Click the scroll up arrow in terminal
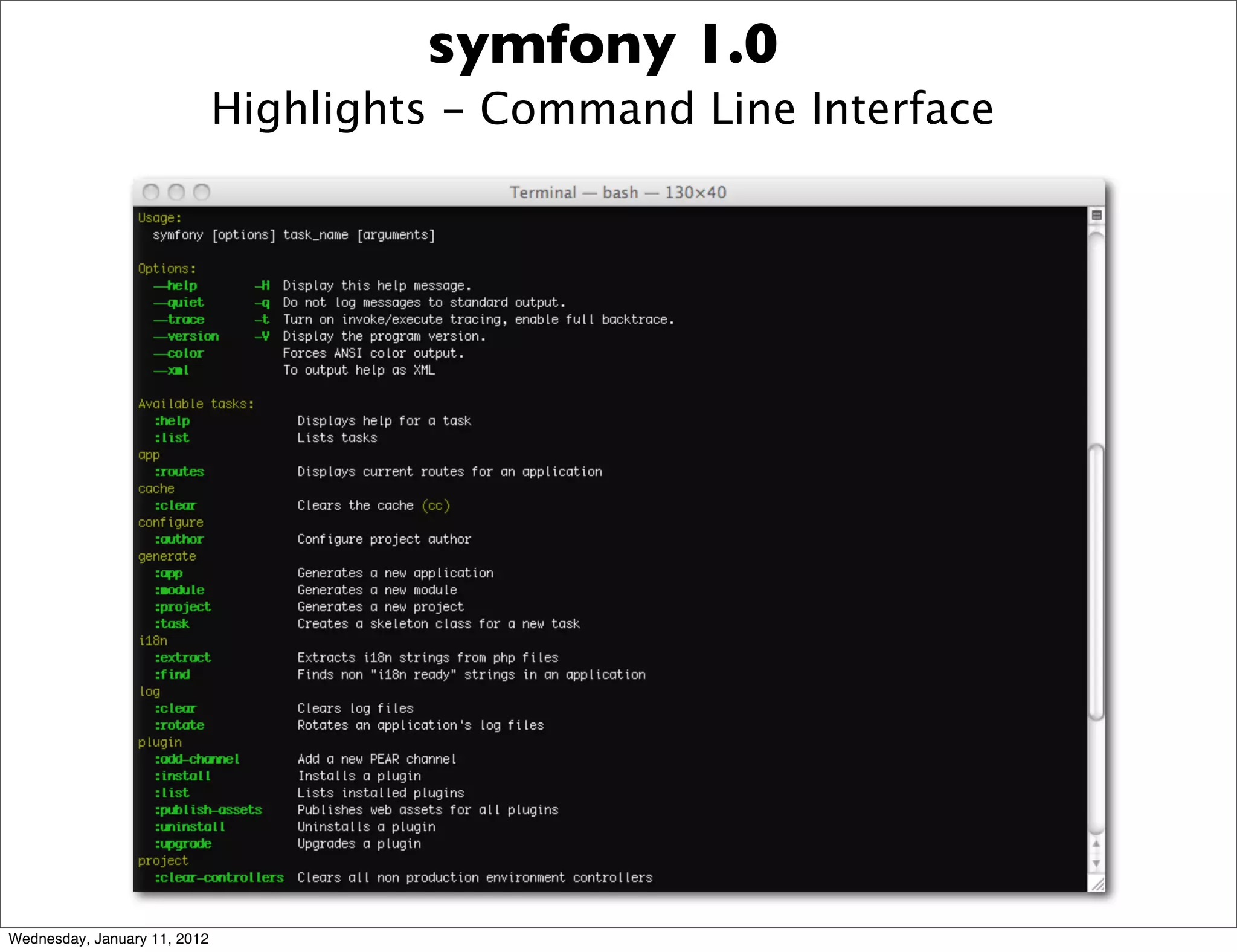1237x952 pixels. pos(1096,844)
